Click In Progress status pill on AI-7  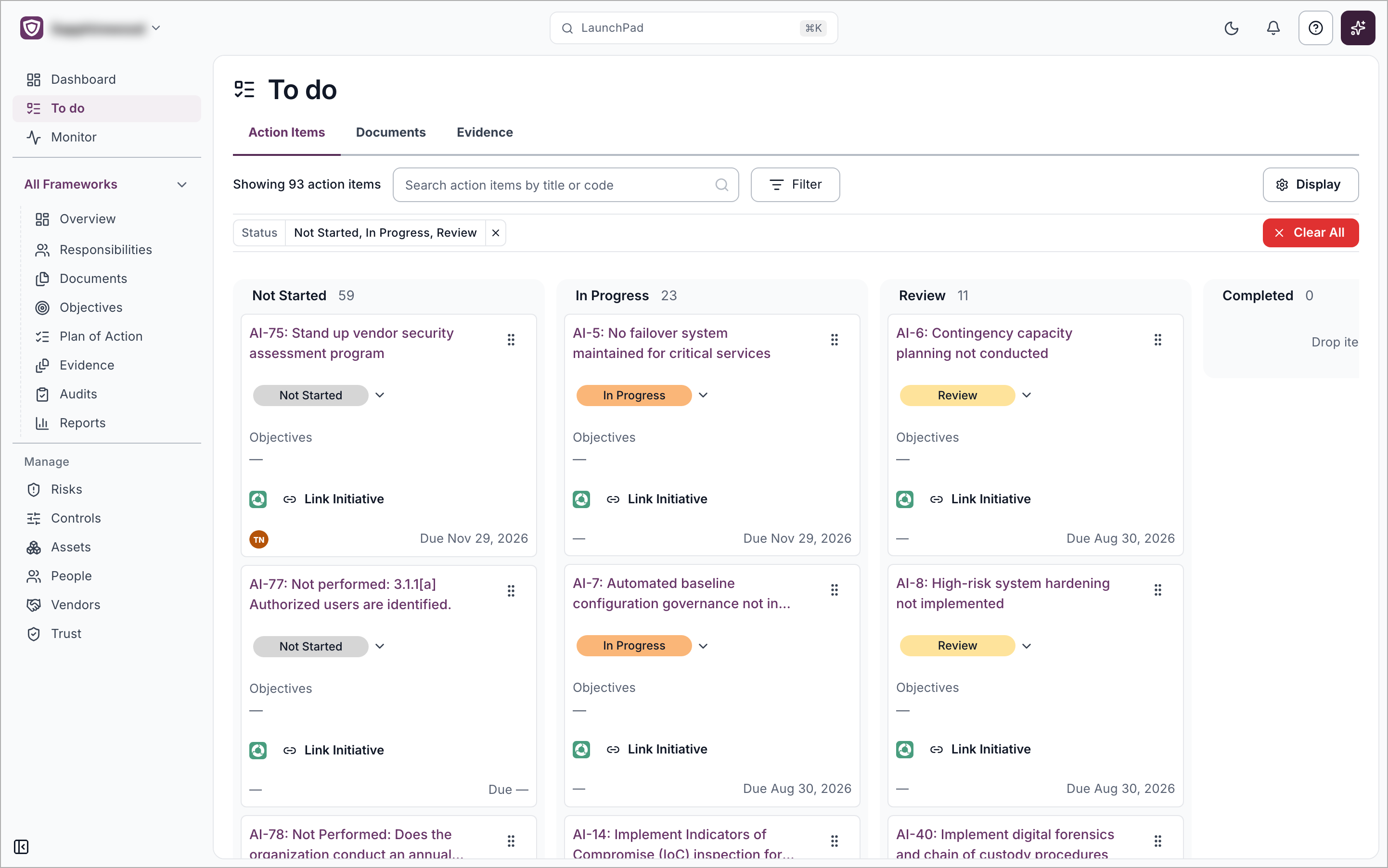[x=633, y=645]
